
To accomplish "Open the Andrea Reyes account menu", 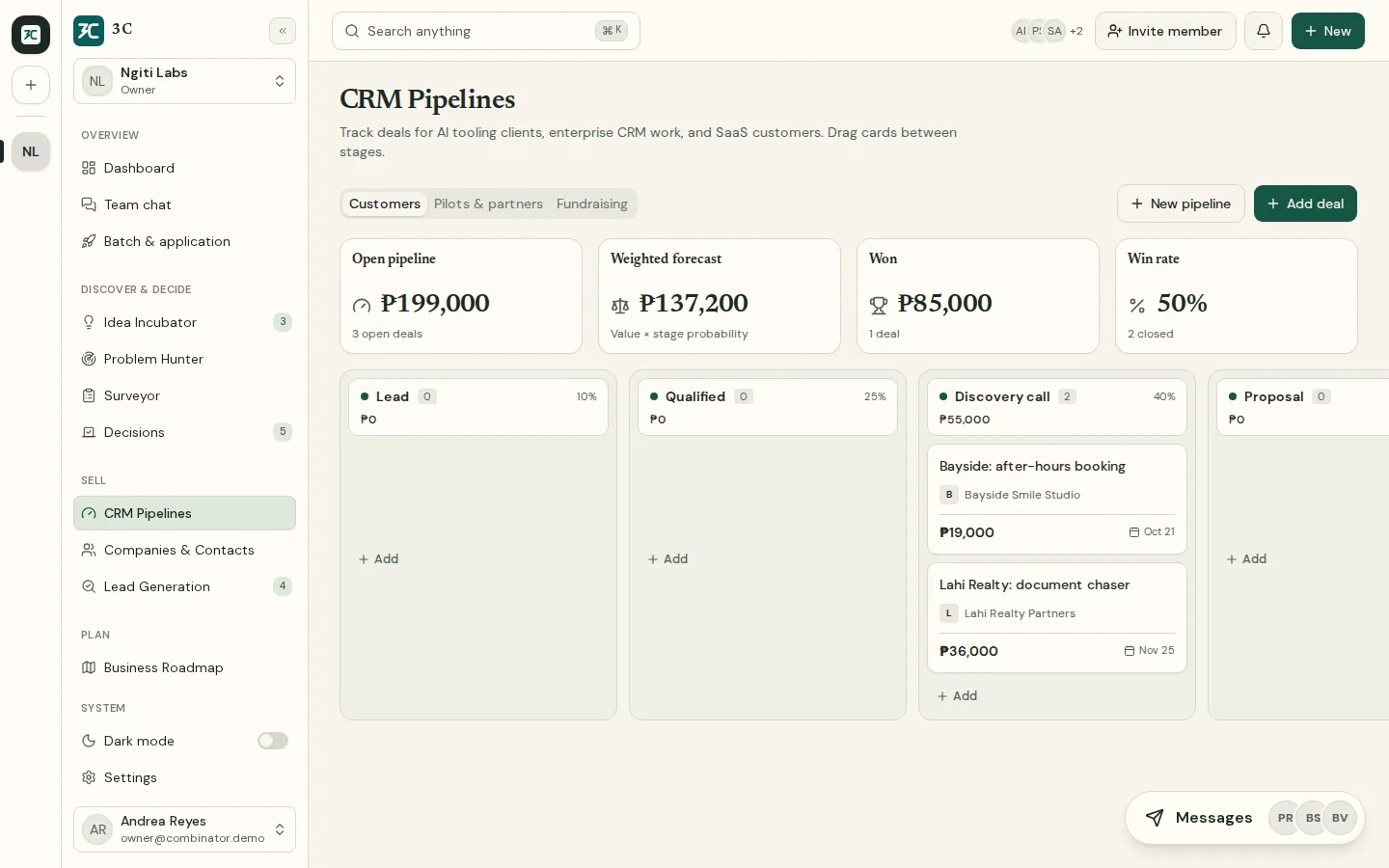I will pyautogui.click(x=184, y=829).
